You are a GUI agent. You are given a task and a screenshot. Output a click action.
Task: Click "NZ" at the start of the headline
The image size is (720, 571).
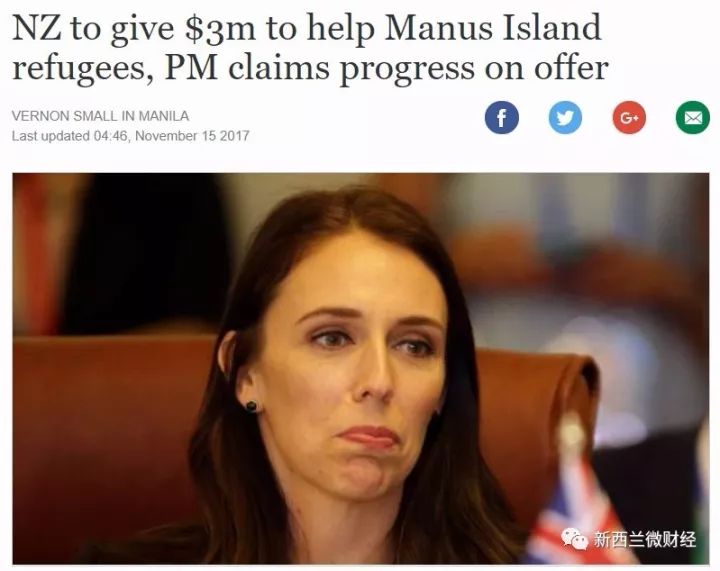click(36, 28)
